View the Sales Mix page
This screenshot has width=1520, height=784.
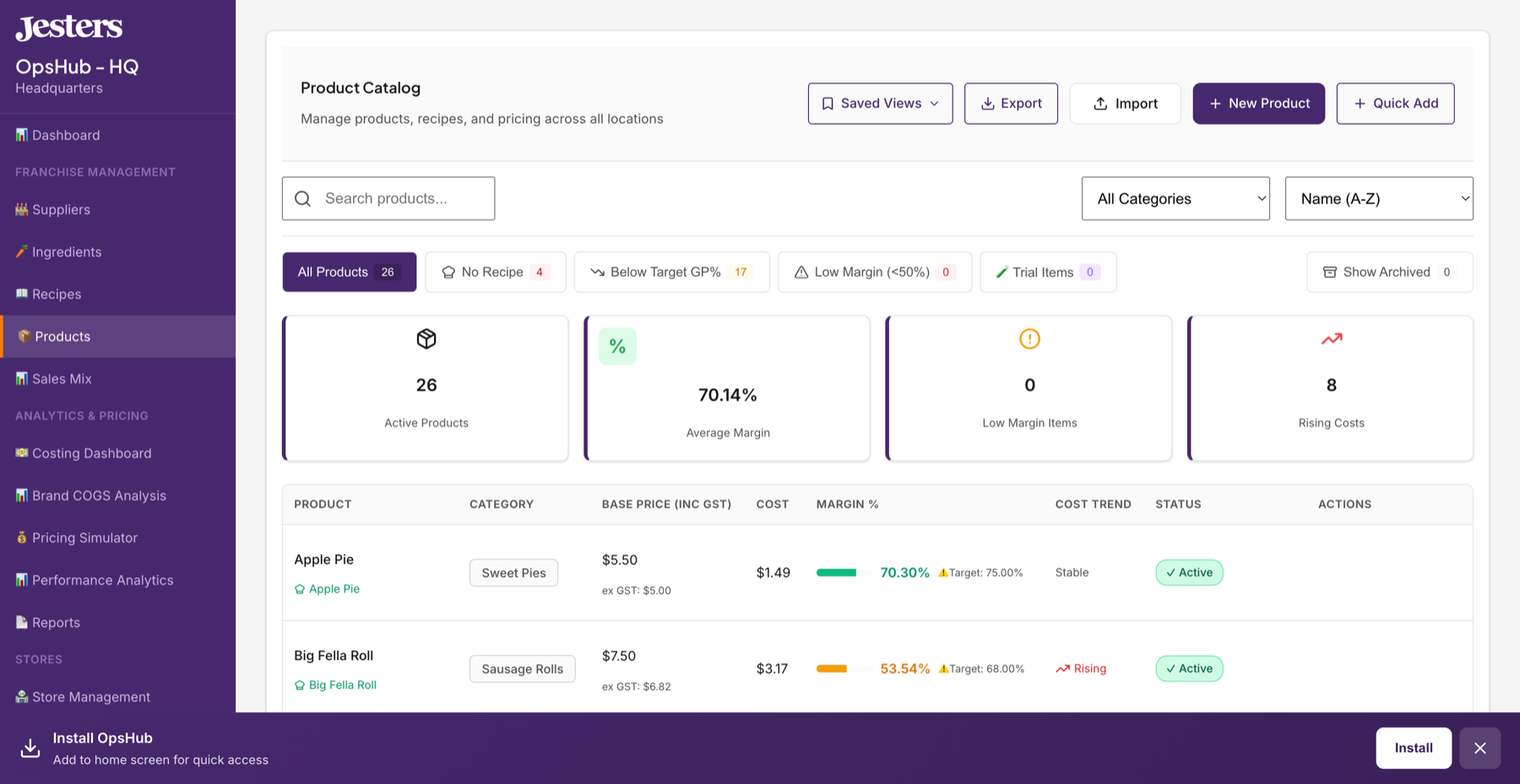(x=62, y=378)
